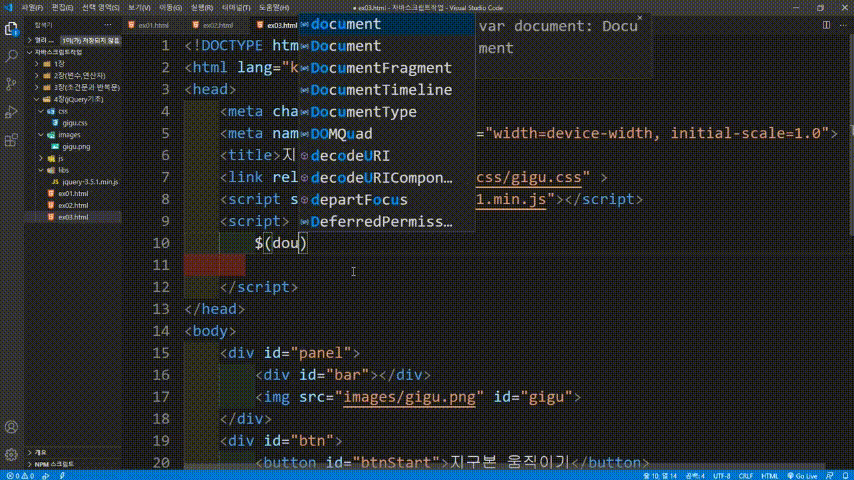
Task: Open the Help (도움말) menu
Action: (274, 8)
